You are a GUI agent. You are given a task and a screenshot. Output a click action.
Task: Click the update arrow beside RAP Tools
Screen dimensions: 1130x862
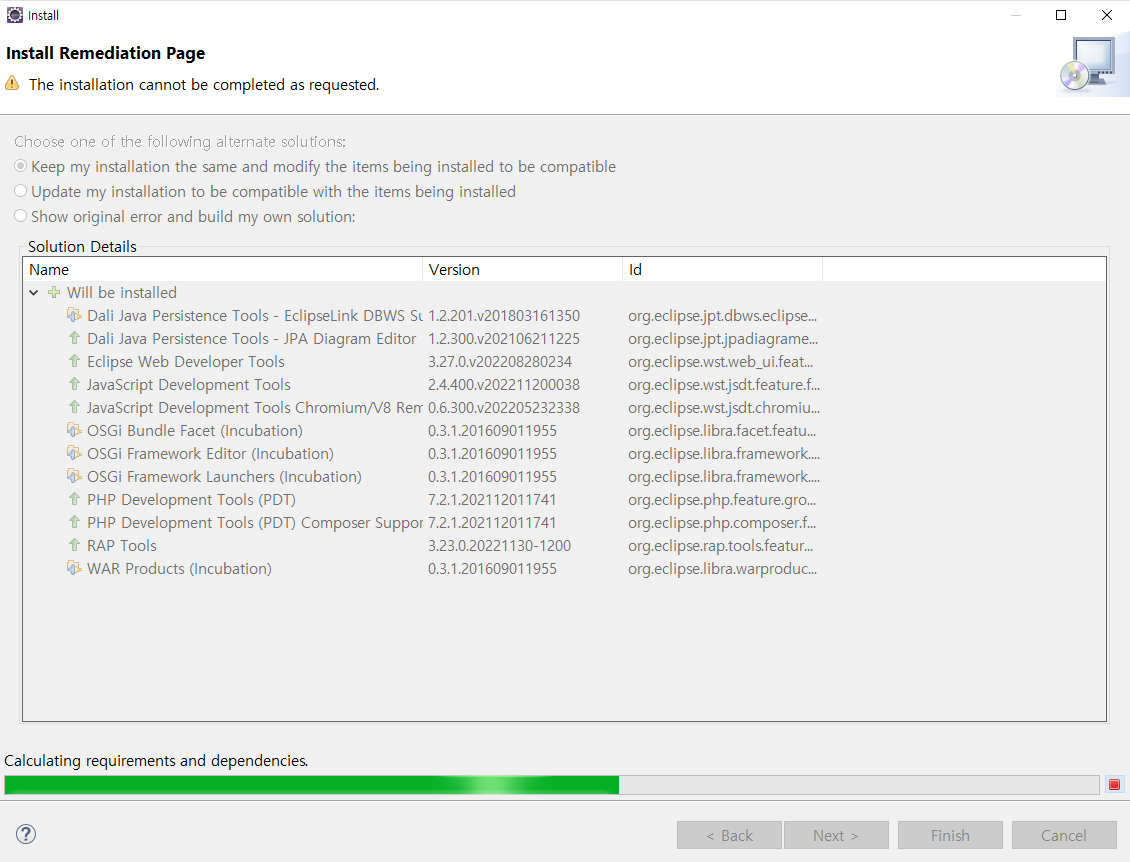[x=74, y=545]
